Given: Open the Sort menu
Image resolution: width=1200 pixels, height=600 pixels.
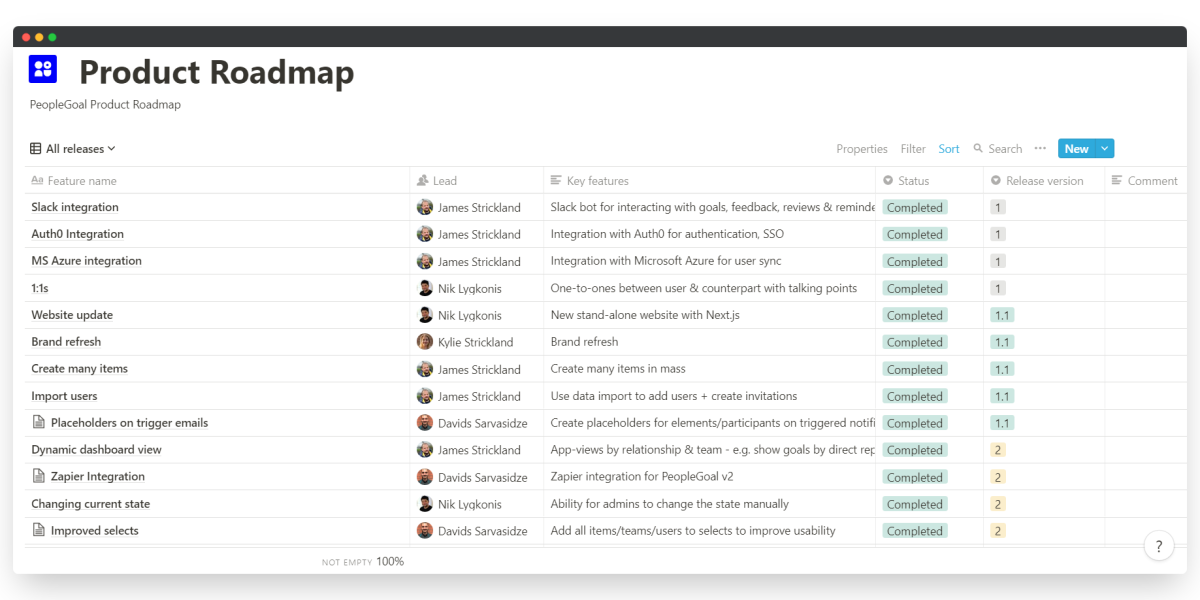Looking at the screenshot, I should tap(949, 149).
